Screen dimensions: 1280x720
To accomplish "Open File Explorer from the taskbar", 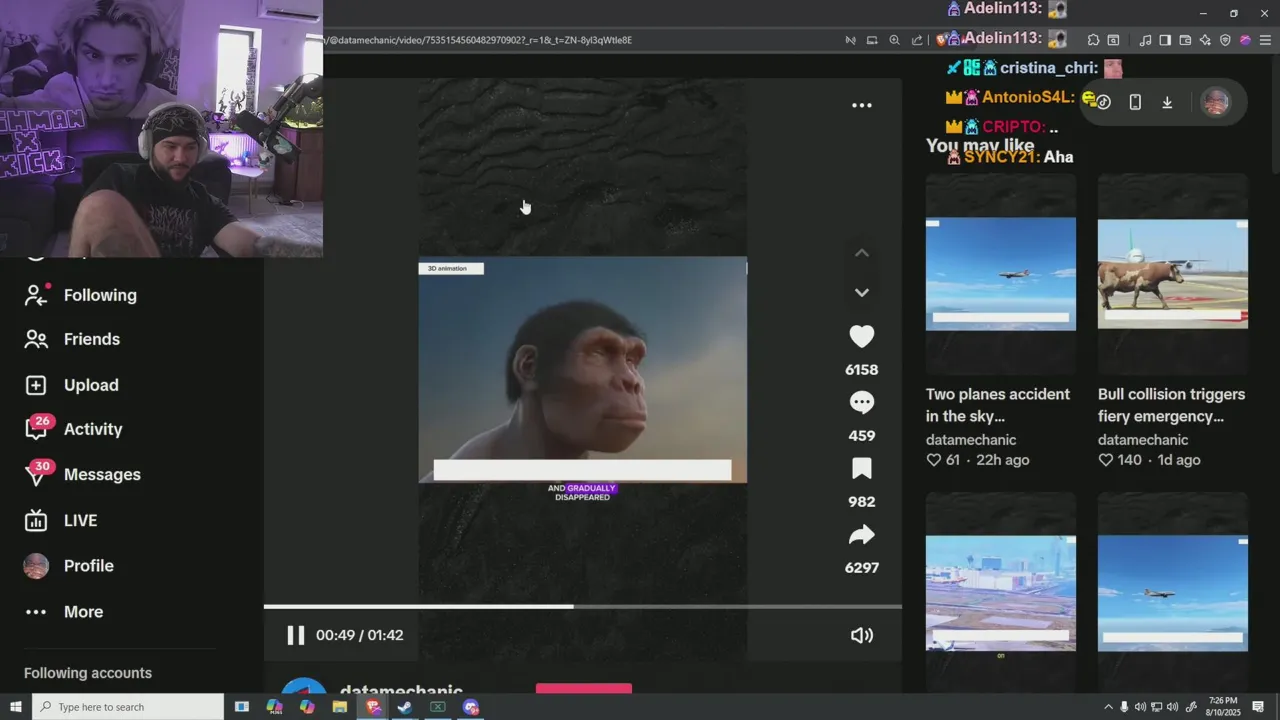I will coord(340,707).
